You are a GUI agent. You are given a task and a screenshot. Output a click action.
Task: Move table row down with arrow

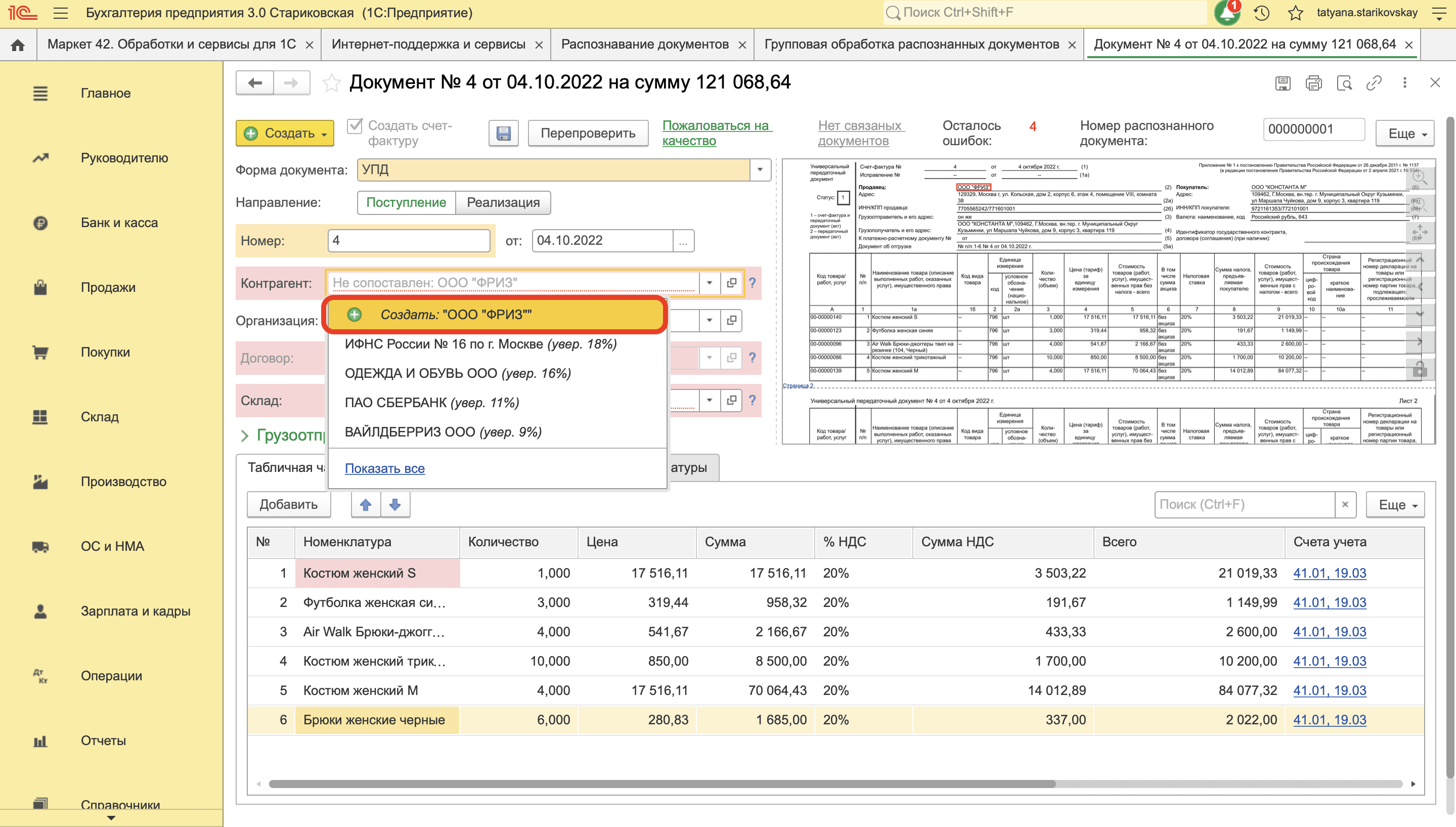(x=395, y=504)
